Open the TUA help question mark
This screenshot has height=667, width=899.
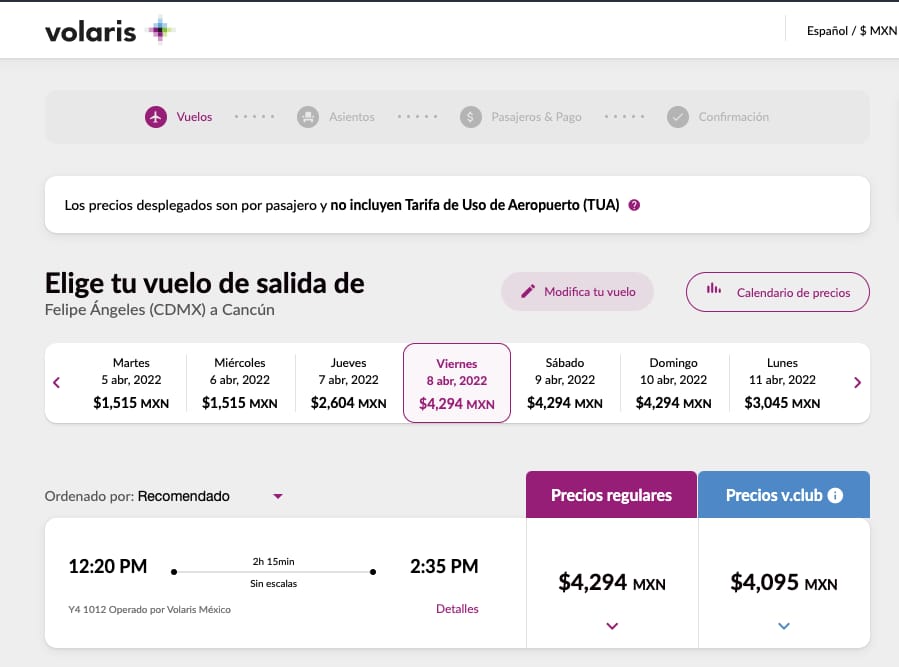634,205
